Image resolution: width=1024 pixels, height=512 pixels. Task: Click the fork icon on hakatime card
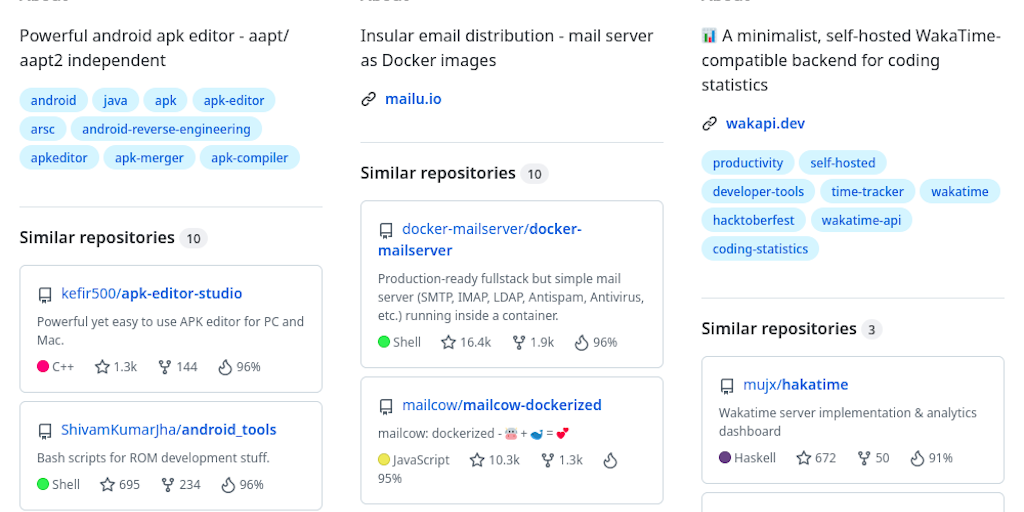tap(863, 458)
